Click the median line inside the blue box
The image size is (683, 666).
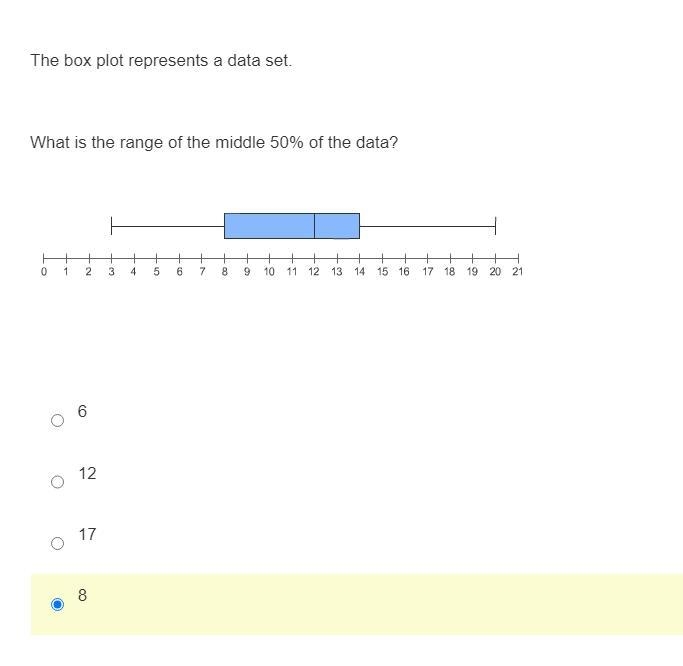pos(314,226)
